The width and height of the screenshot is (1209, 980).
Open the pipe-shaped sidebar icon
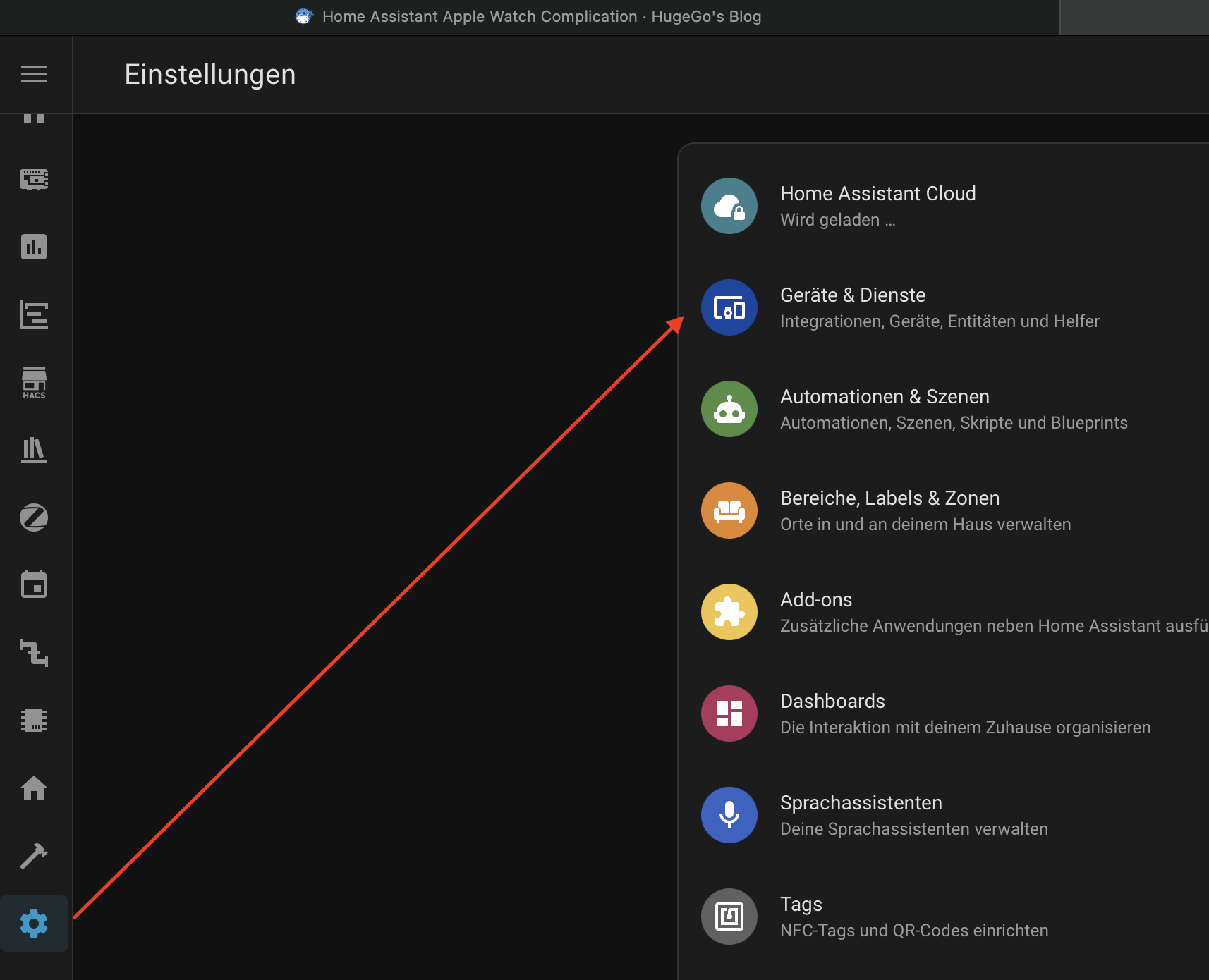pyautogui.click(x=34, y=653)
